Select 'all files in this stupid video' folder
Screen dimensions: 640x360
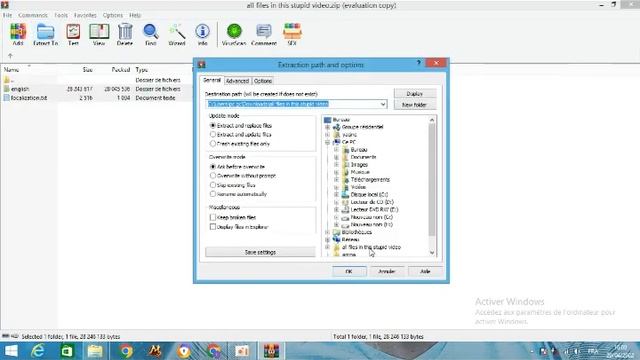pyautogui.click(x=371, y=247)
